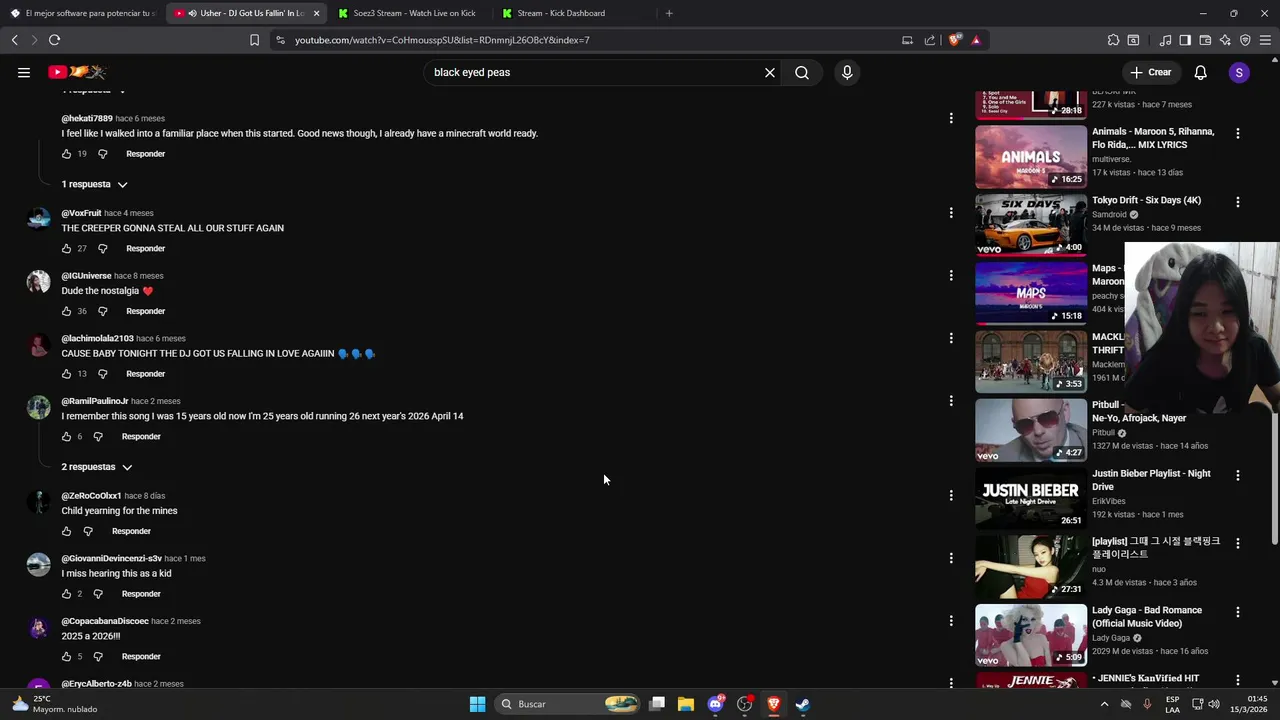Start voice search with the microphone
1280x720 pixels.
coord(847,72)
